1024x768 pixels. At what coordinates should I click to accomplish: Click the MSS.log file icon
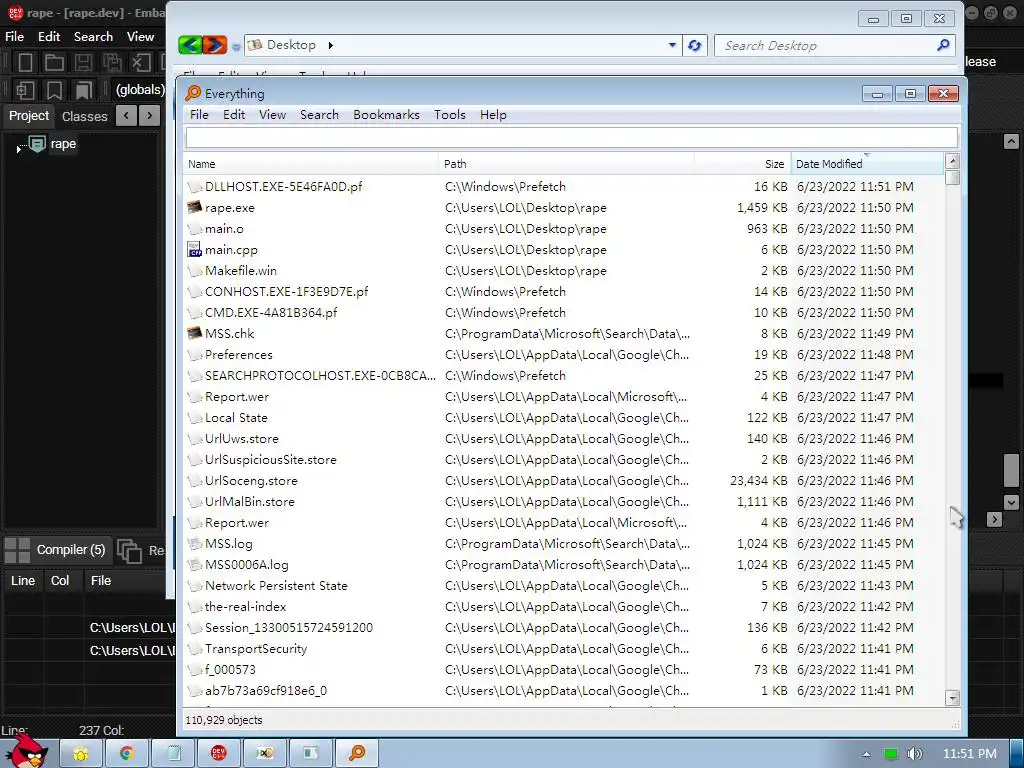(x=194, y=543)
